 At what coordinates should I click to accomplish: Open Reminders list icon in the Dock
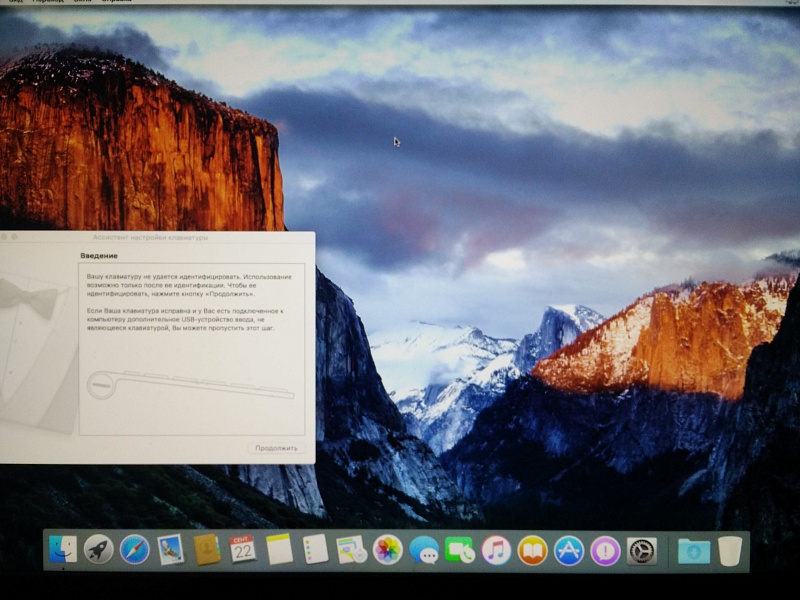click(315, 549)
